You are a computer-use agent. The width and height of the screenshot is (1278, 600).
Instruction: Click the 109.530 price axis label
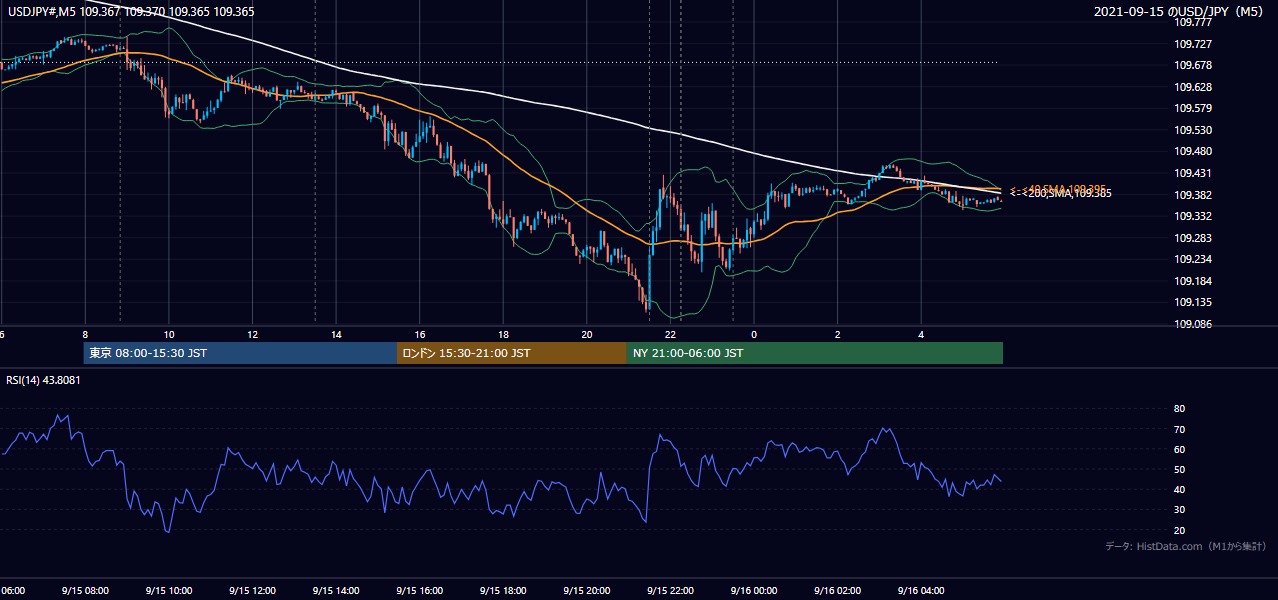point(1193,130)
